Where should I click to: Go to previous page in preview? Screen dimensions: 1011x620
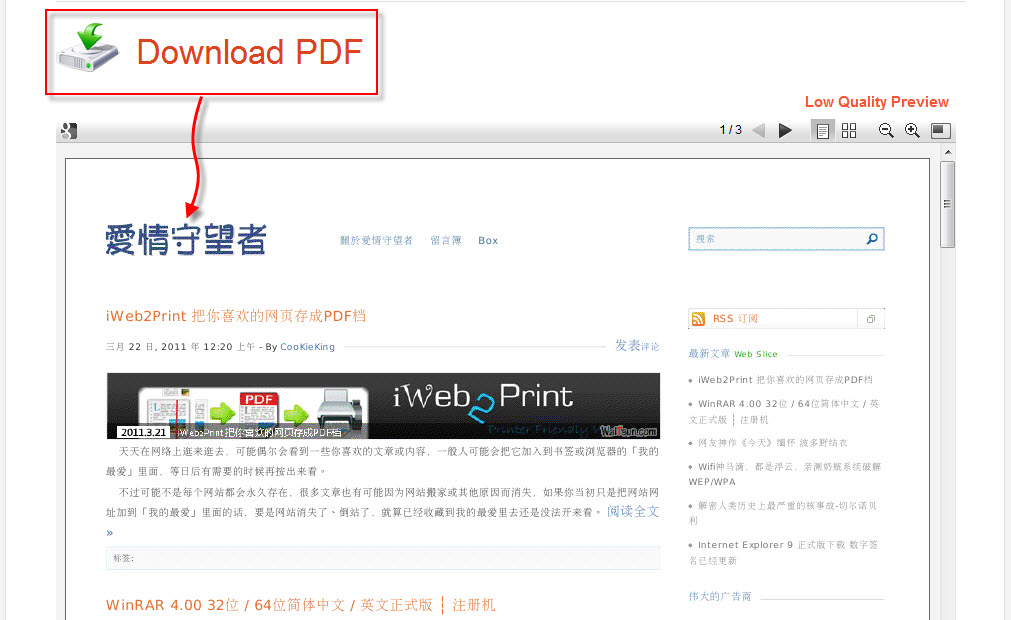[x=758, y=131]
